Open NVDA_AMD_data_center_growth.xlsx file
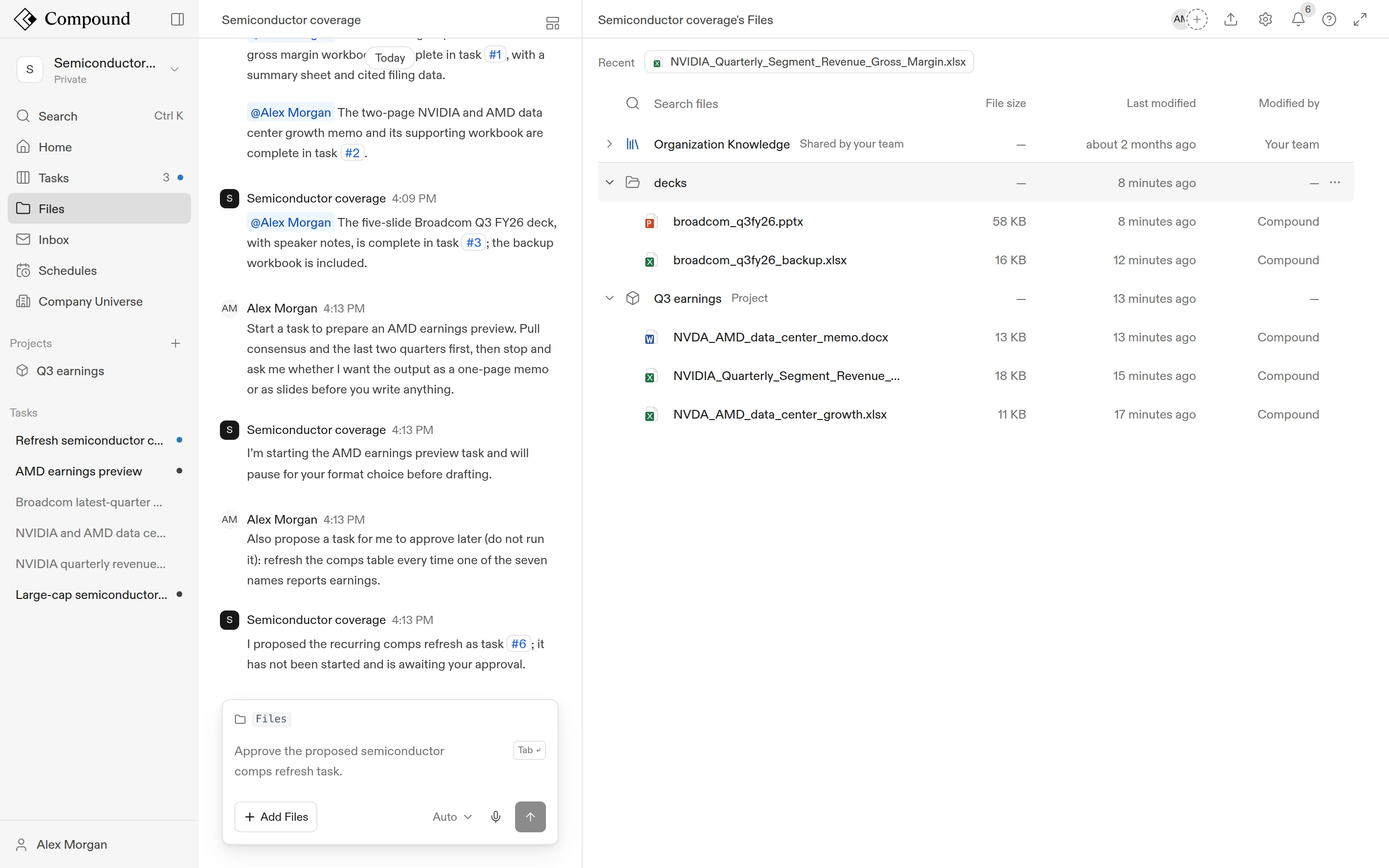 click(x=780, y=415)
